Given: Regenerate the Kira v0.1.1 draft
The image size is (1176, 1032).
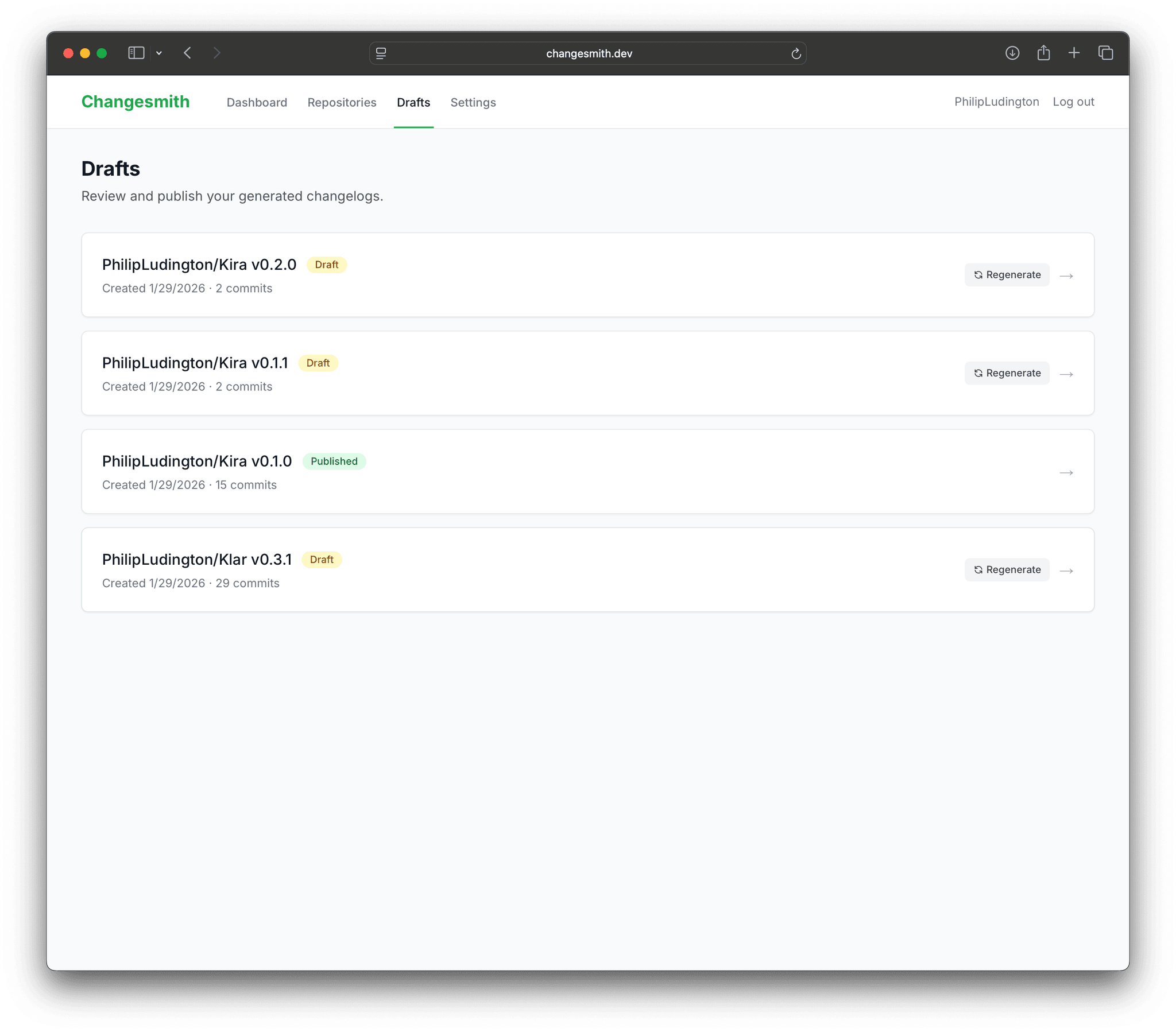Looking at the screenshot, I should click(1007, 373).
